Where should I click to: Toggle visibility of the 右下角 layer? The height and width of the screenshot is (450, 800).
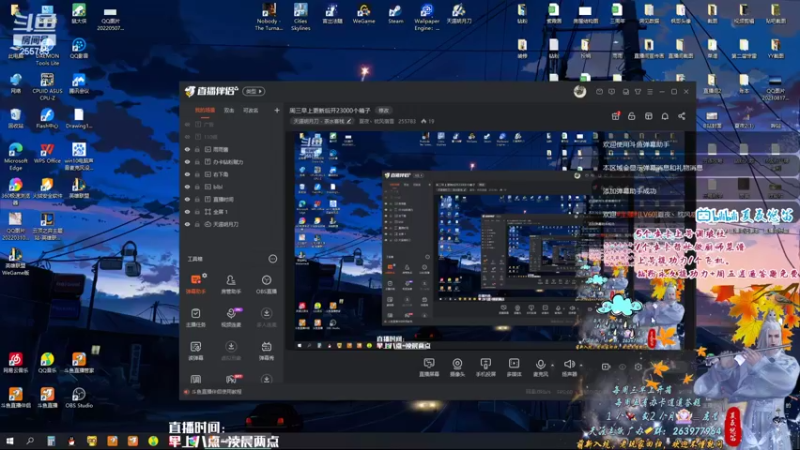(x=187, y=174)
